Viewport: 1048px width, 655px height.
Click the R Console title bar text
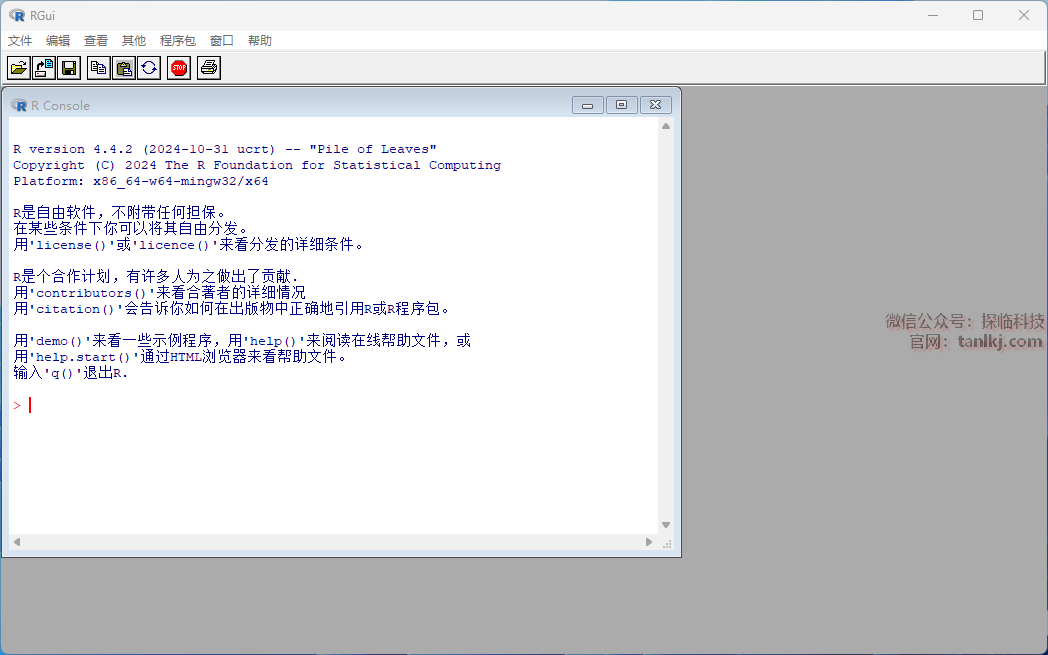click(x=60, y=106)
